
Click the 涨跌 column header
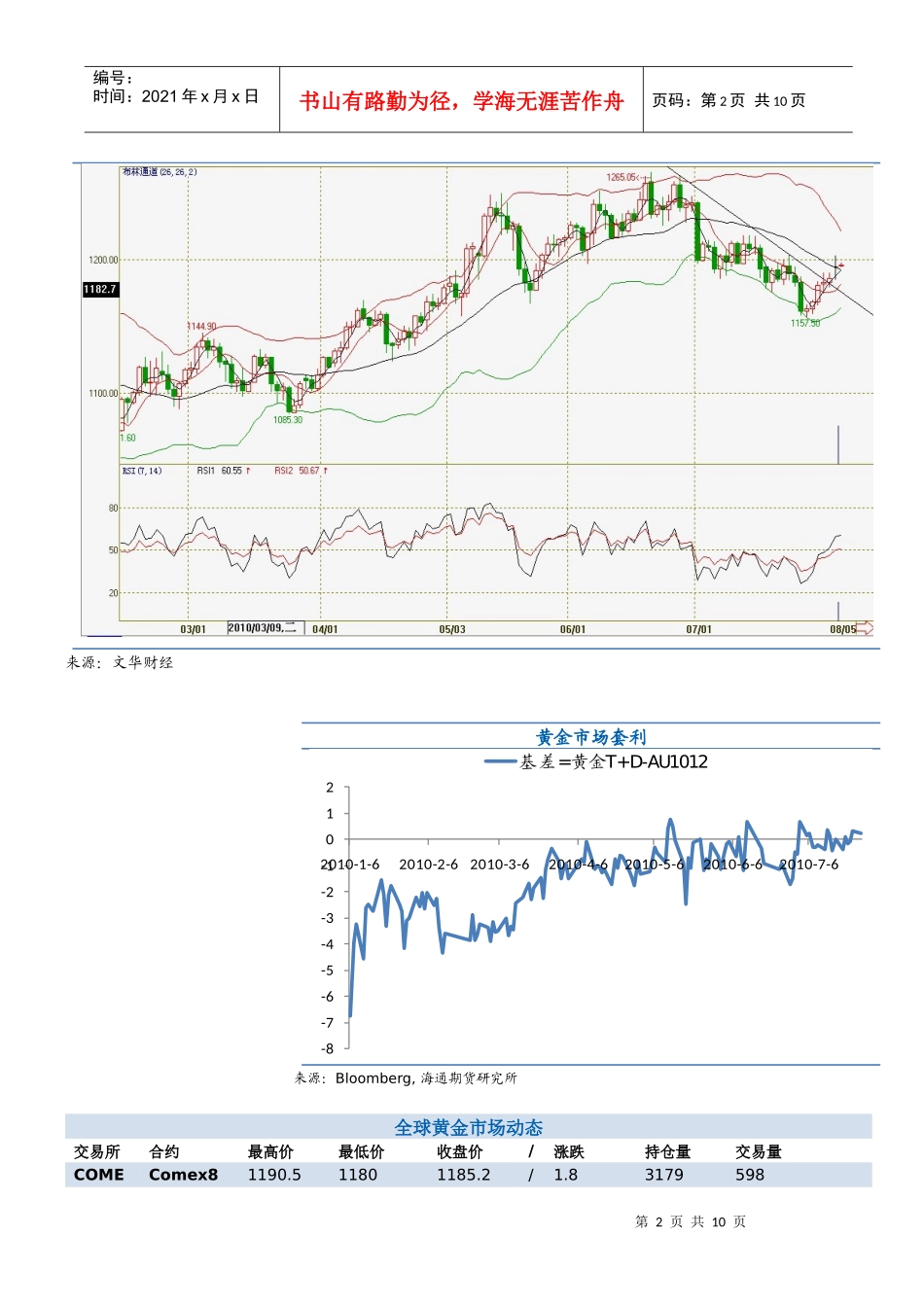(569, 1151)
